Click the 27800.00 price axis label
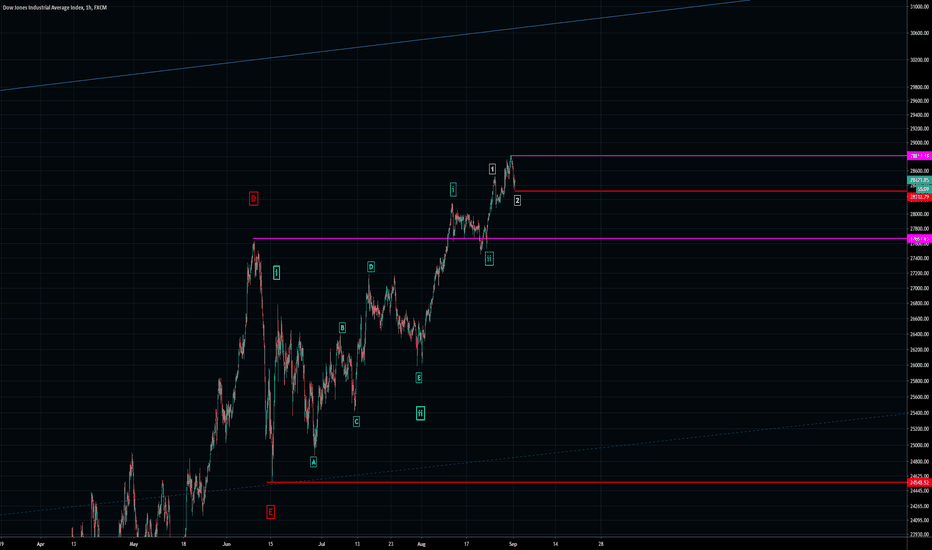932x550 pixels. point(920,229)
